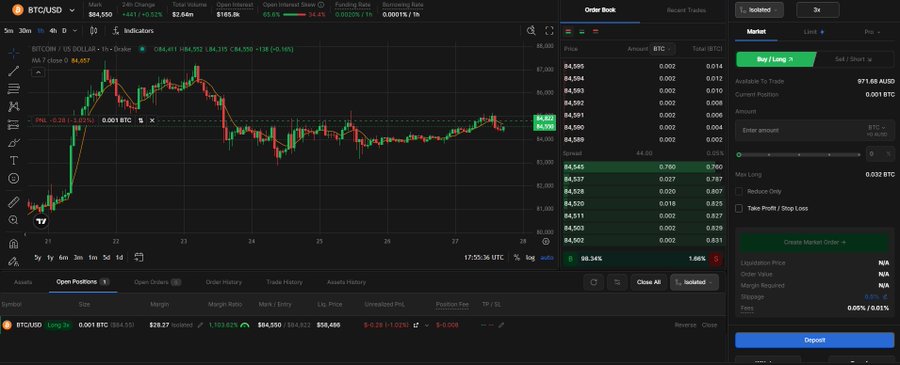The width and height of the screenshot is (900, 365).
Task: Share the unrealized PnL
Action: [416, 325]
